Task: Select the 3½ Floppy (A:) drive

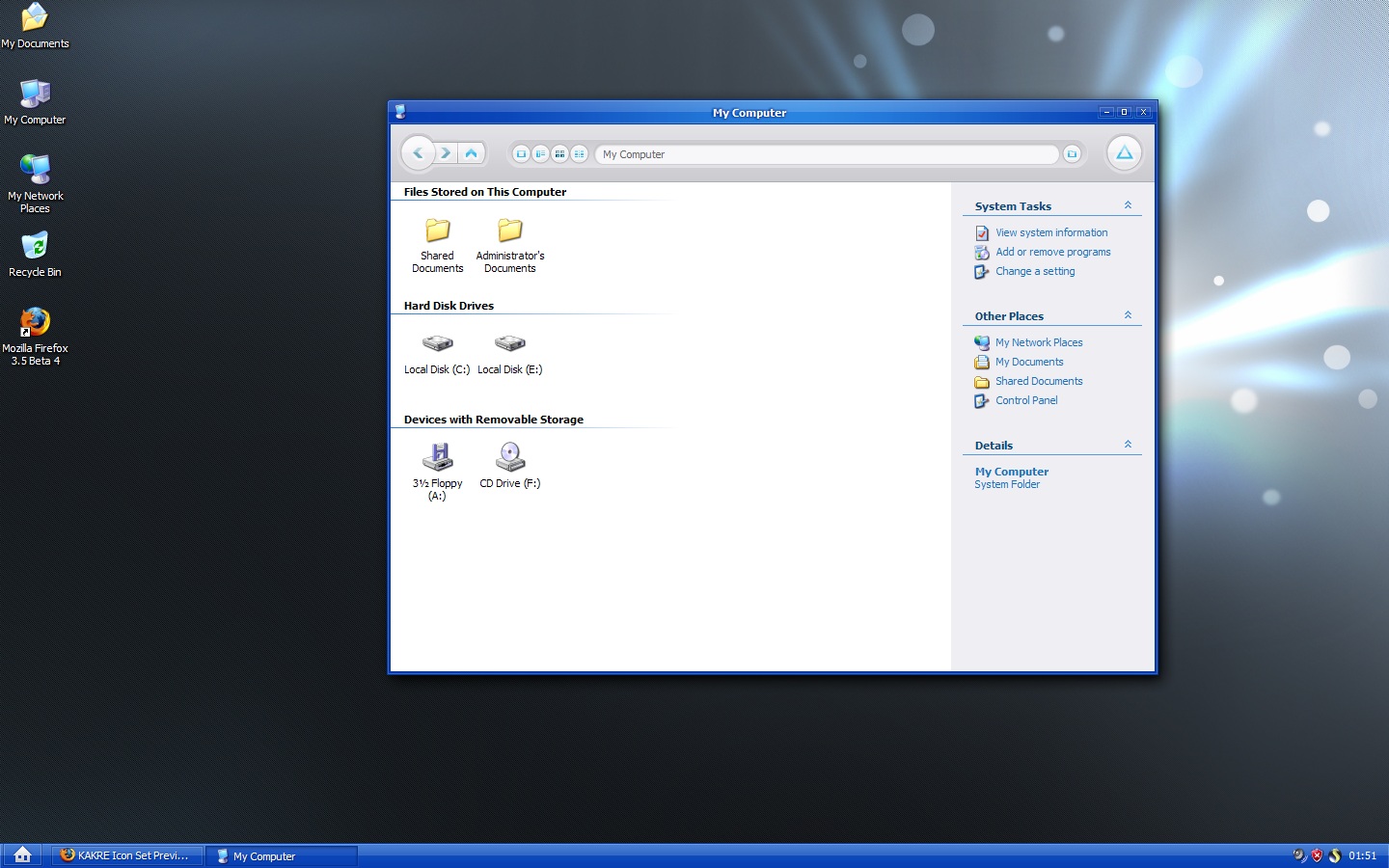Action: [x=437, y=457]
